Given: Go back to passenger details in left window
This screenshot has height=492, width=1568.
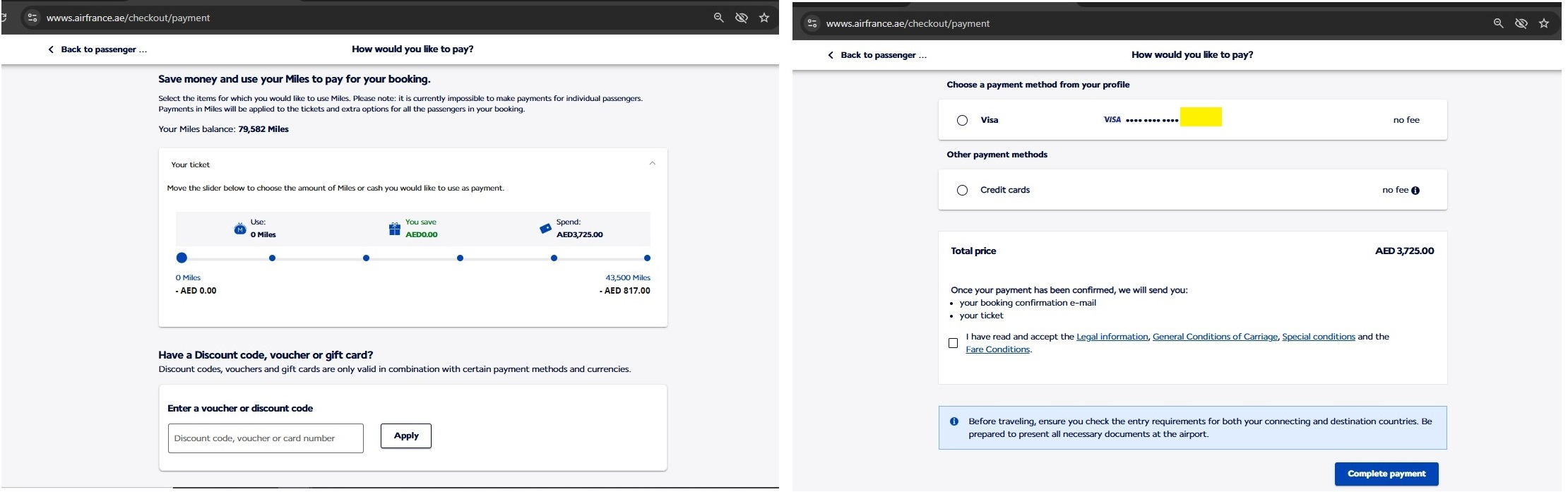Looking at the screenshot, I should click(97, 49).
